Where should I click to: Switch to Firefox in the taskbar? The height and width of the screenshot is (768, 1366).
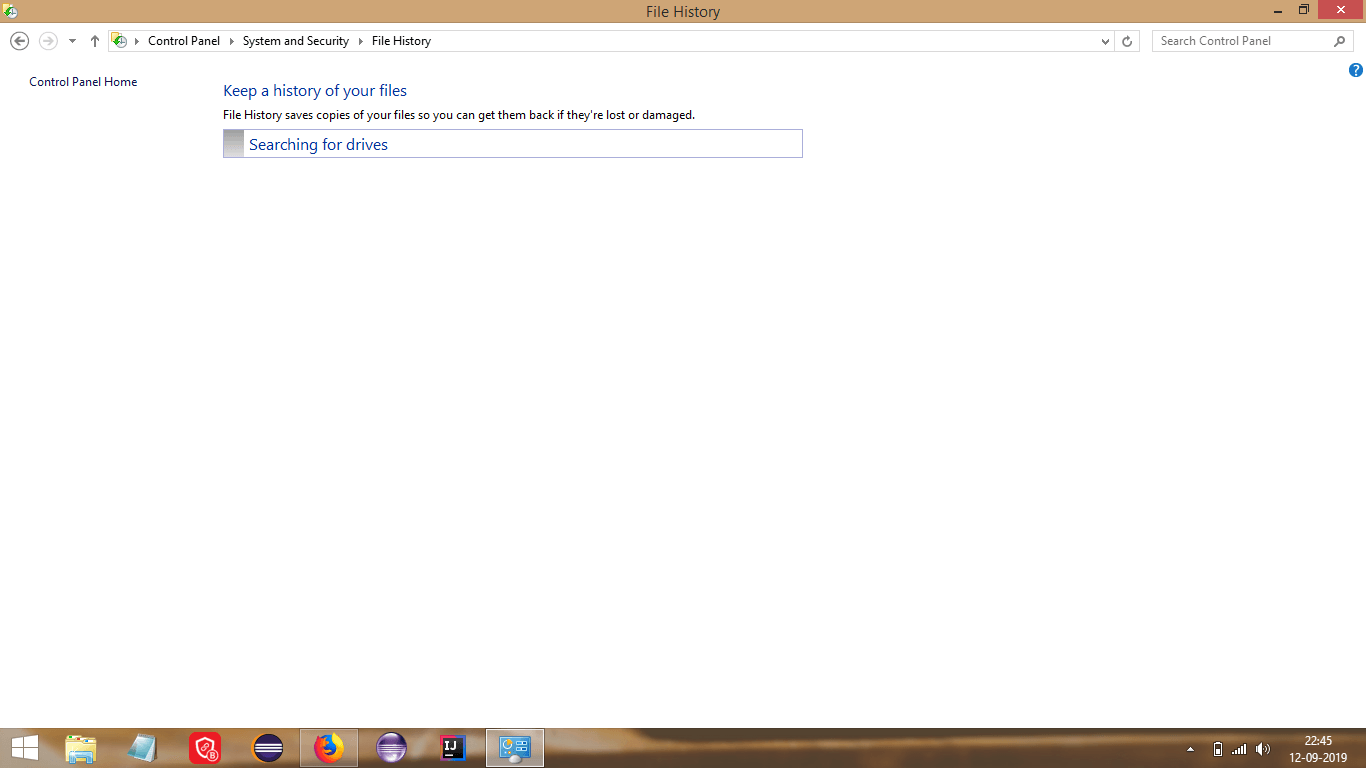point(329,748)
